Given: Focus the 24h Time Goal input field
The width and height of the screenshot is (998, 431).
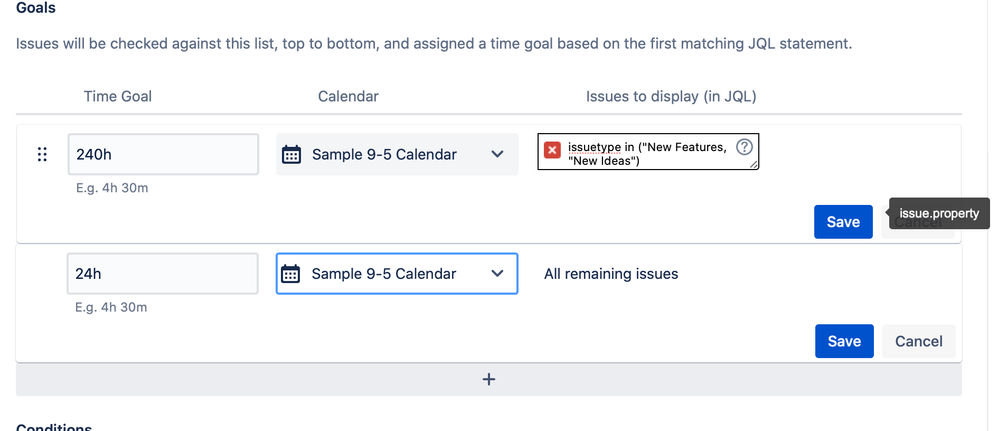Looking at the screenshot, I should [162, 274].
